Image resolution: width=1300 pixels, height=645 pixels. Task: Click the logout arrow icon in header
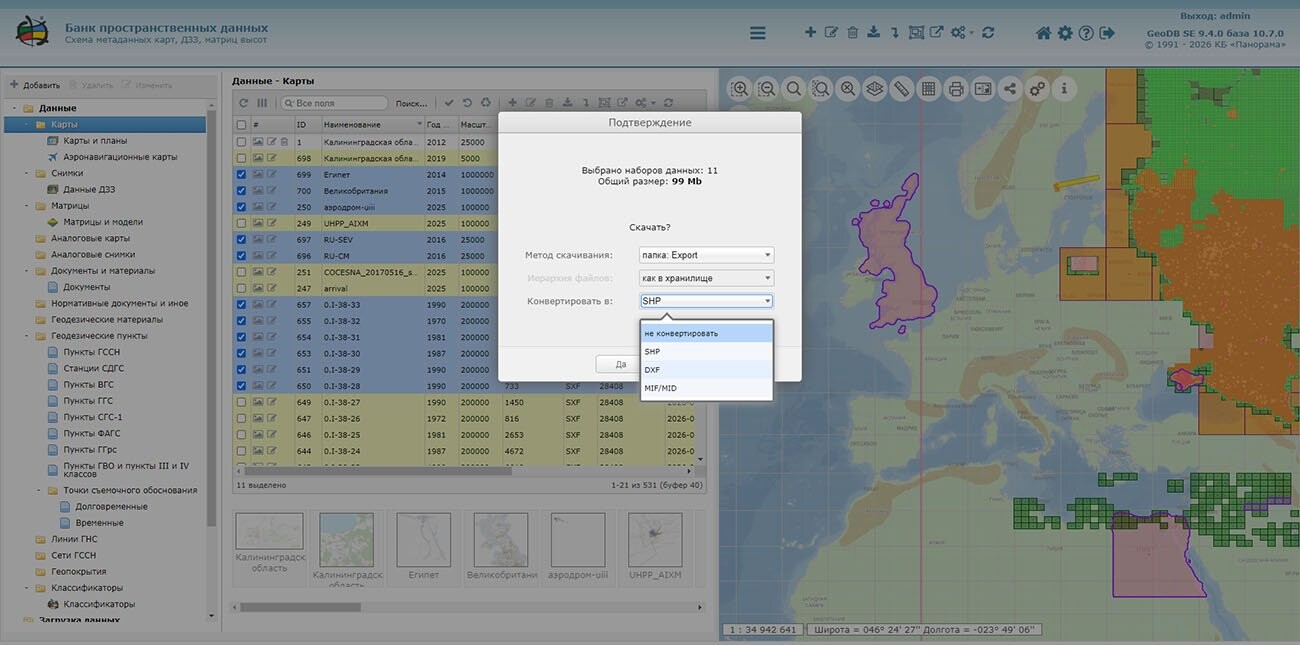[1107, 33]
